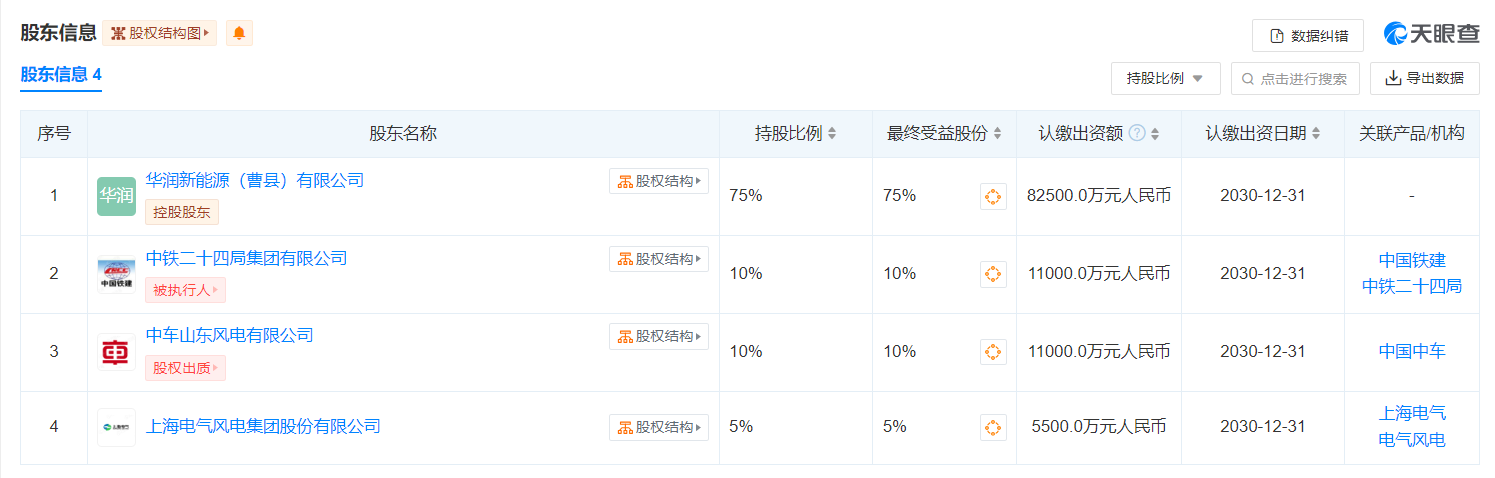Expand 股权结构 for 中铁二十四局集团有限公司

659,259
